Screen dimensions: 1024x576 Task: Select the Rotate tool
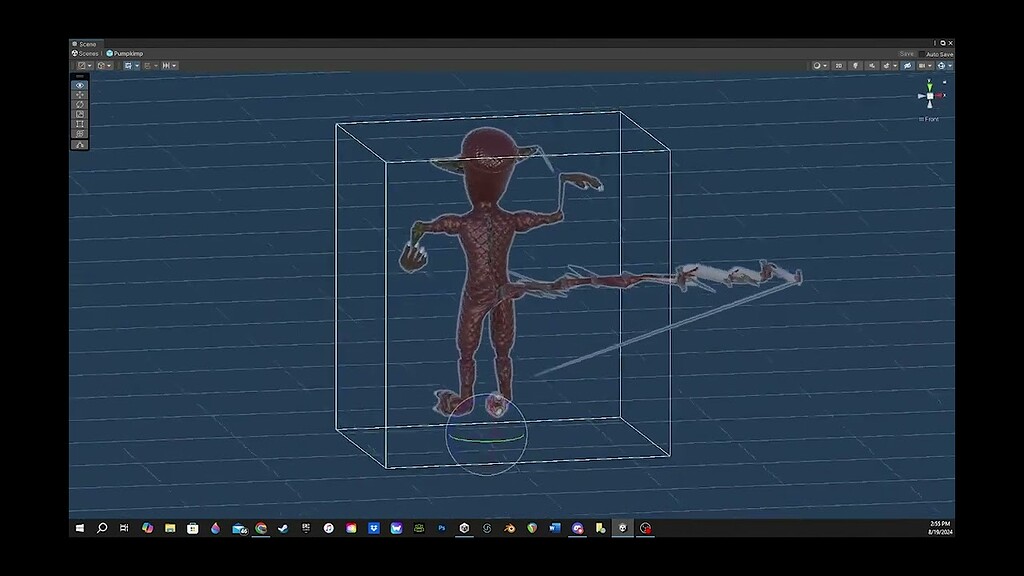pos(79,104)
